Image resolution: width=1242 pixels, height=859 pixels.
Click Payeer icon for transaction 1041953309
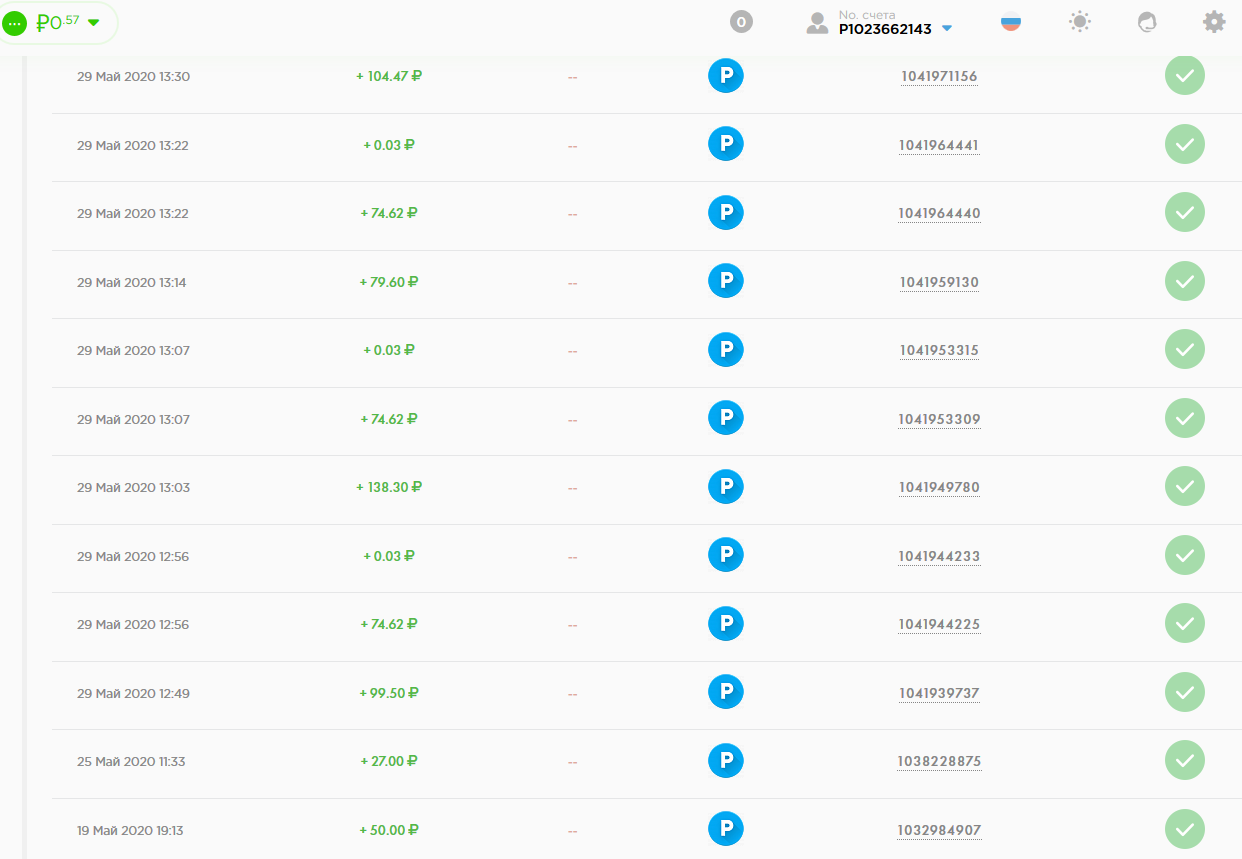pyautogui.click(x=726, y=419)
